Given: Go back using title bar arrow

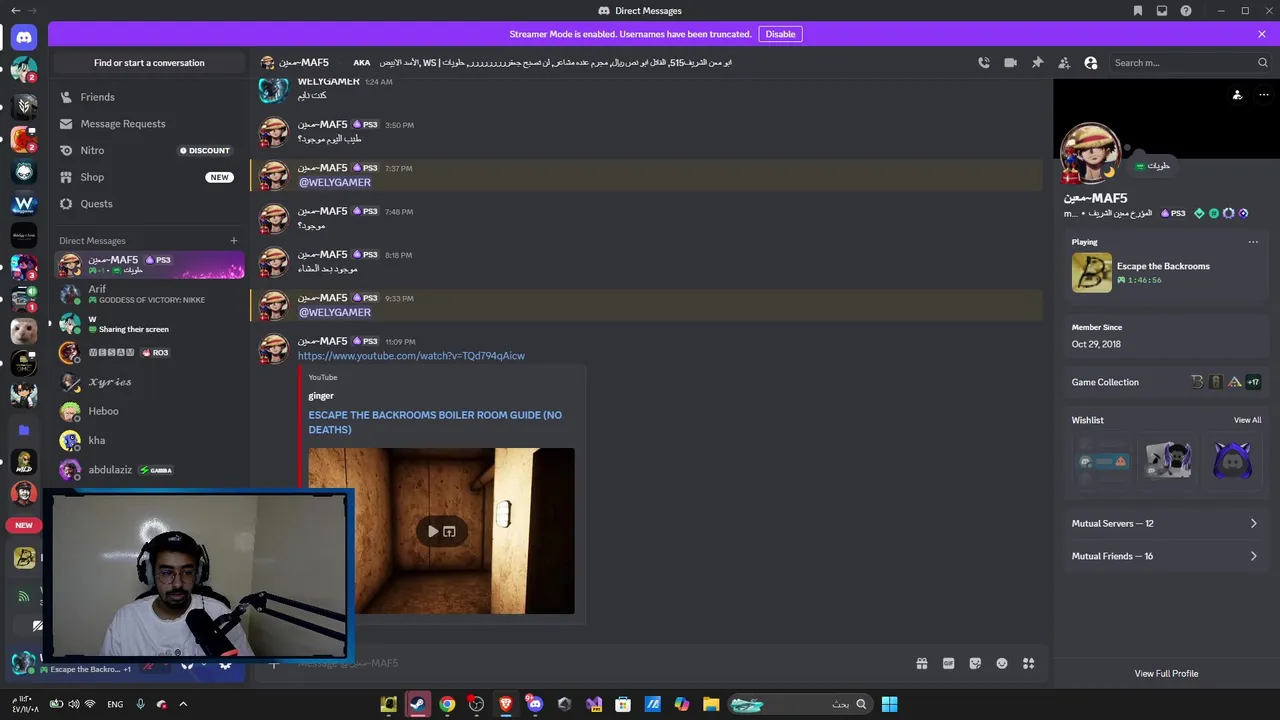Looking at the screenshot, I should pyautogui.click(x=14, y=11).
